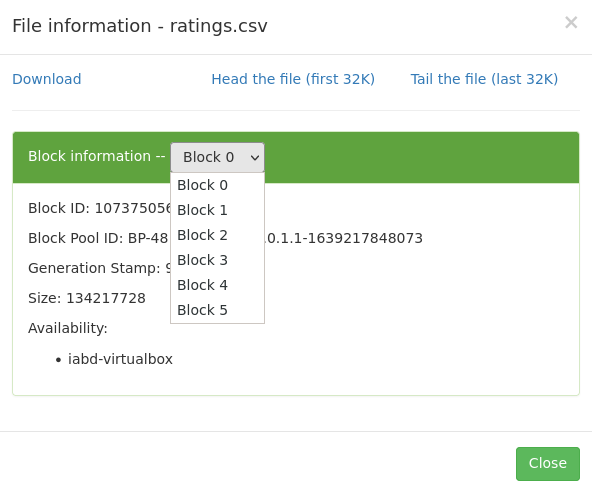Click the File information - ratings.csv title
Viewport: 592px width, 494px height.
140,26
